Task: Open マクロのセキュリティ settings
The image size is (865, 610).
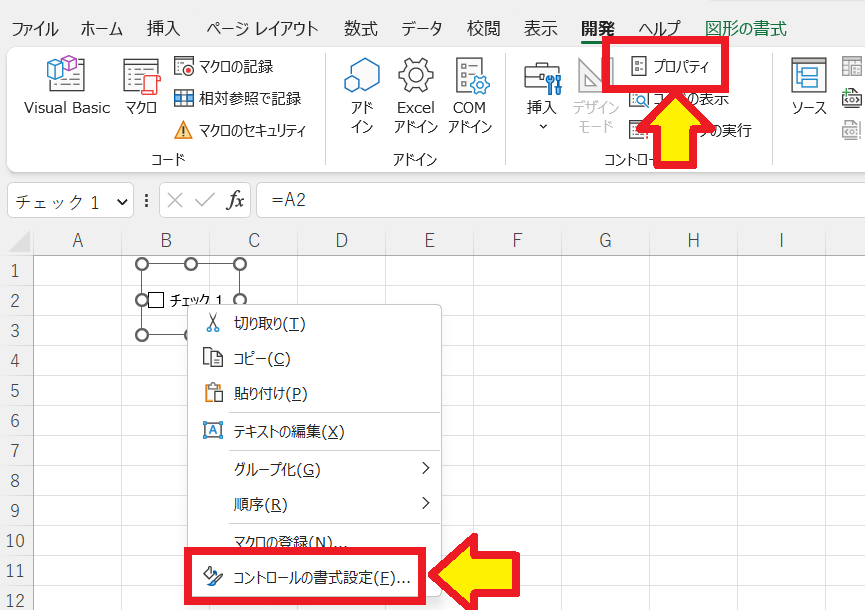Action: (240, 130)
